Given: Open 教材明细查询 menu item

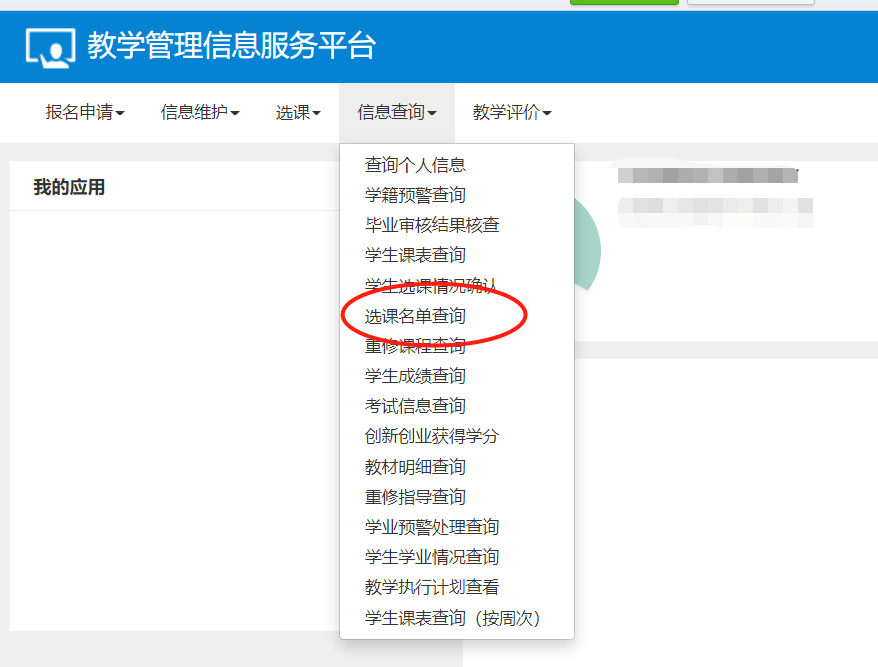Looking at the screenshot, I should point(415,467).
